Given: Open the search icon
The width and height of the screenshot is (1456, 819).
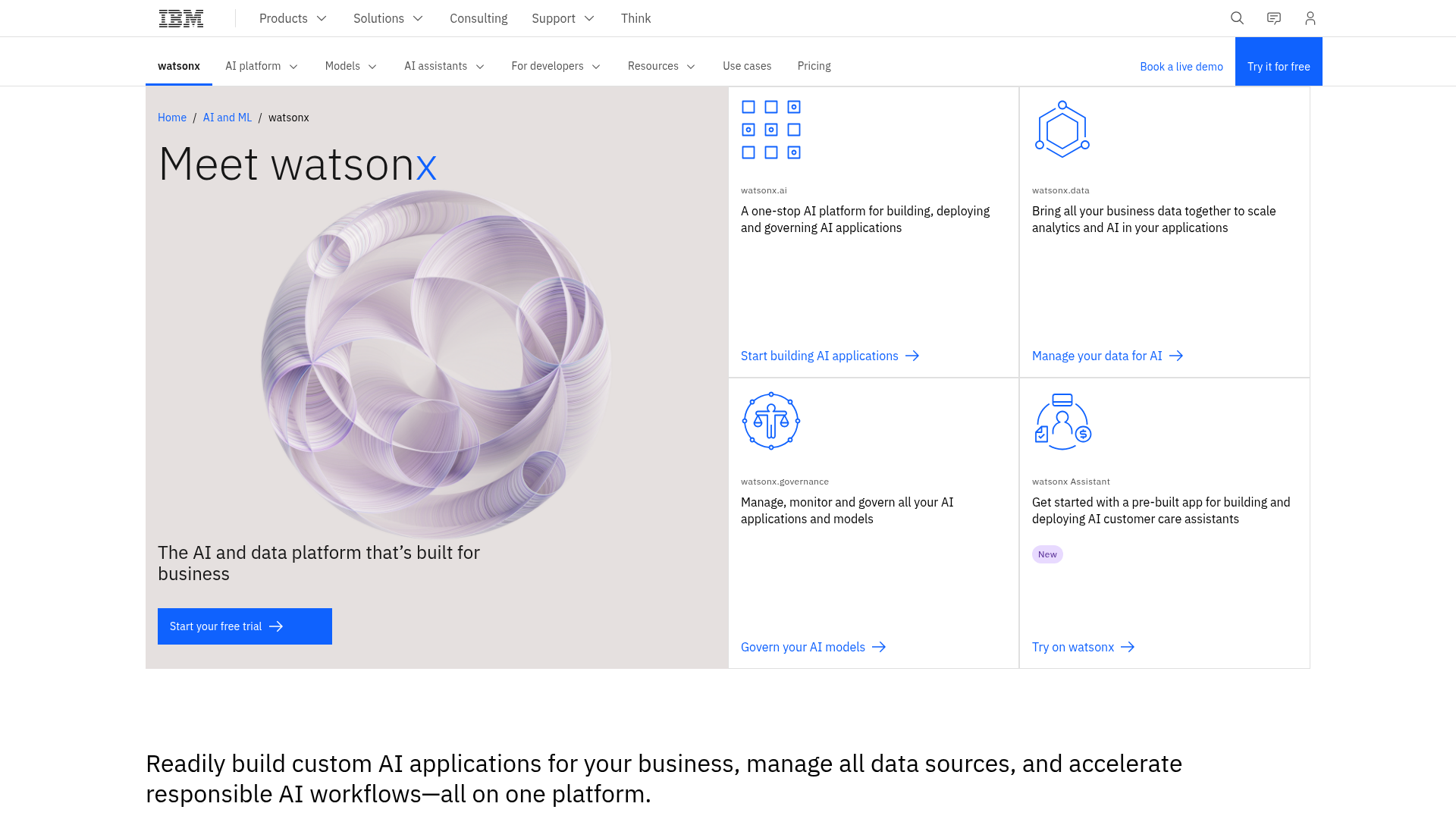Looking at the screenshot, I should click(1237, 17).
